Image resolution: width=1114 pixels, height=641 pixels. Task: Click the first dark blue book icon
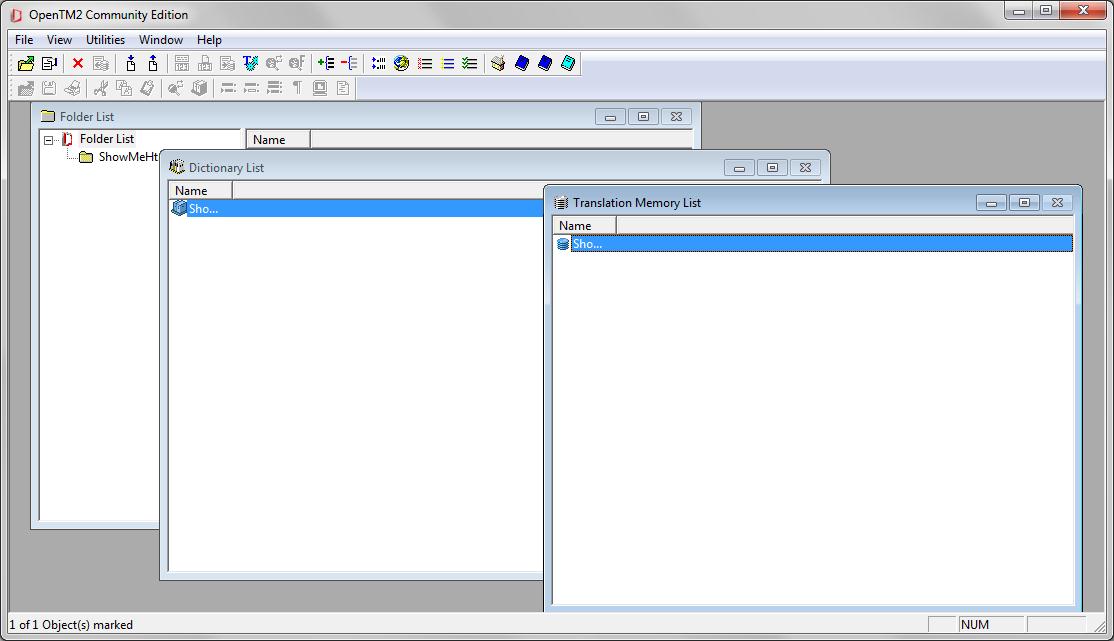521,63
